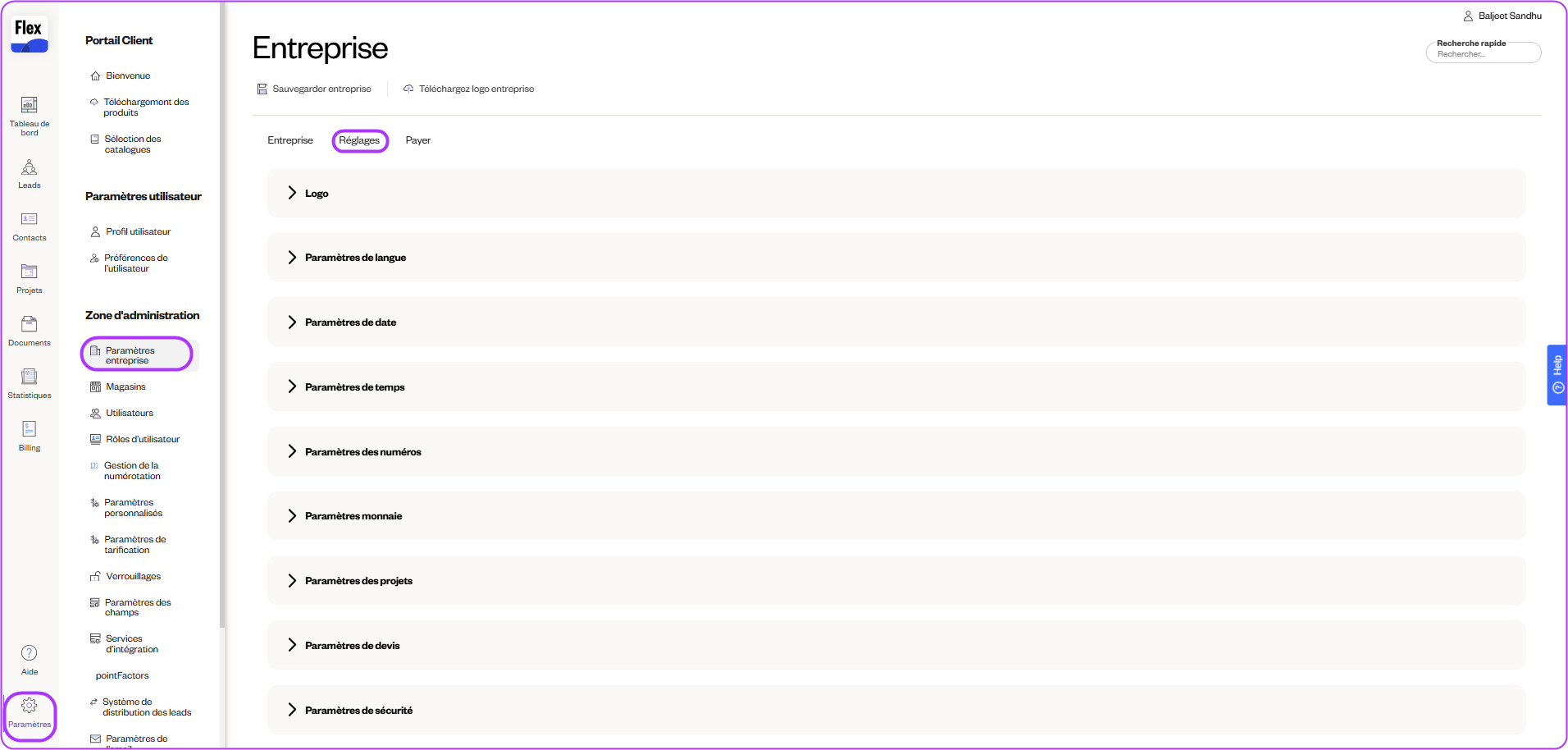Click Sauvegarder entreprise button
Screen dimensions: 1568x750
point(314,89)
